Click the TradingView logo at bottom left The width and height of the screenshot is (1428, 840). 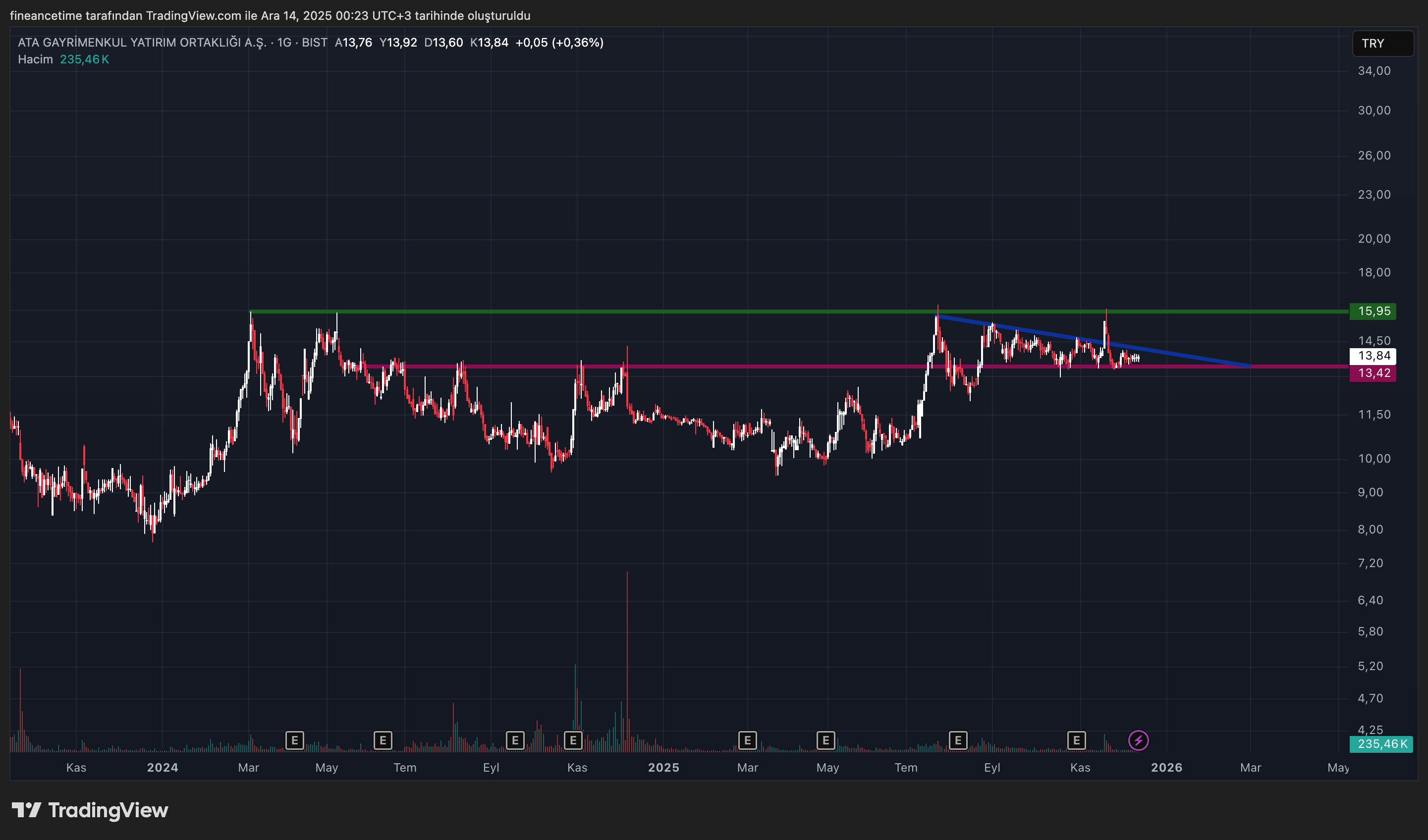pos(90,811)
